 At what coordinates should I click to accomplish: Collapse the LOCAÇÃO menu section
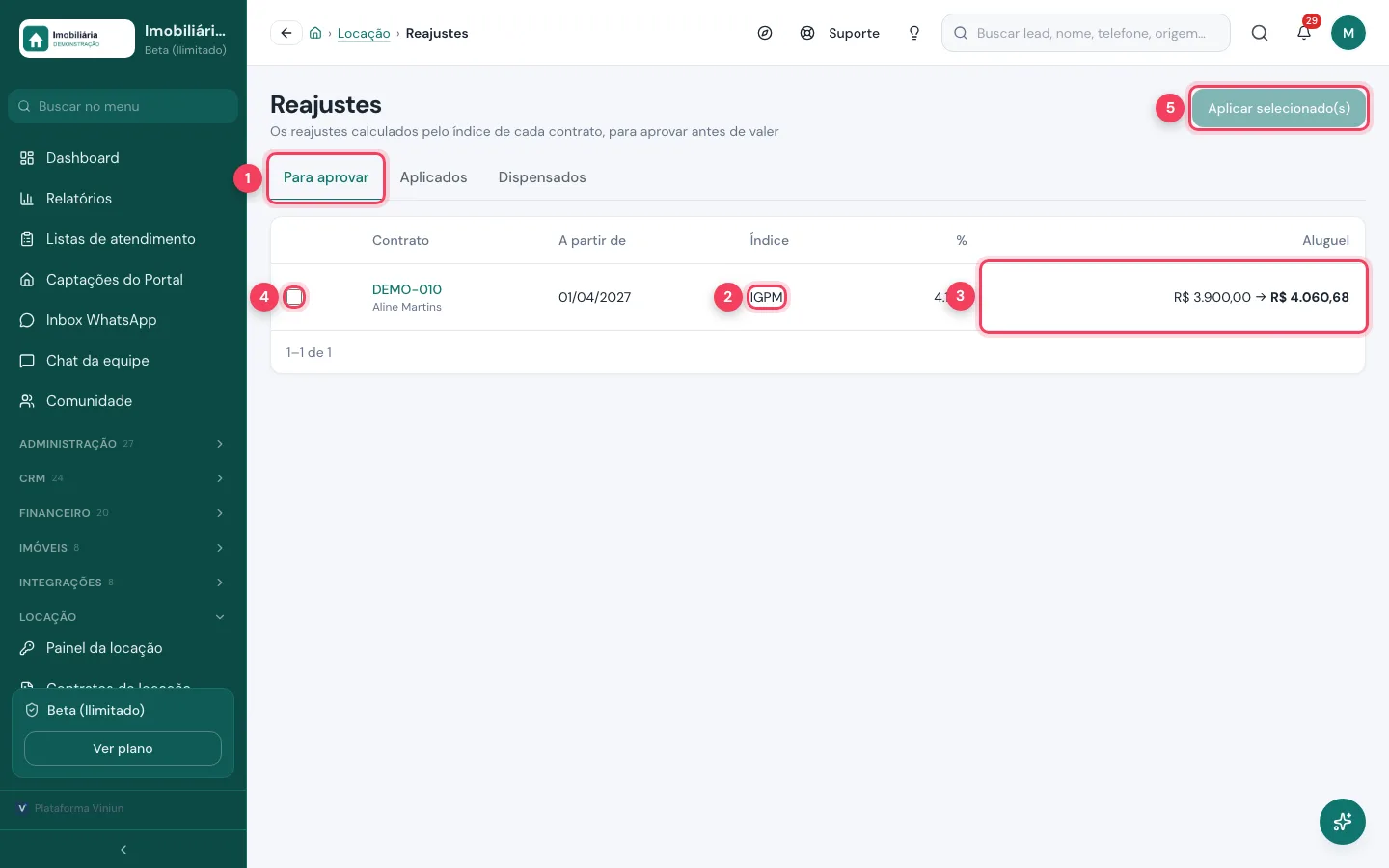[x=123, y=617]
